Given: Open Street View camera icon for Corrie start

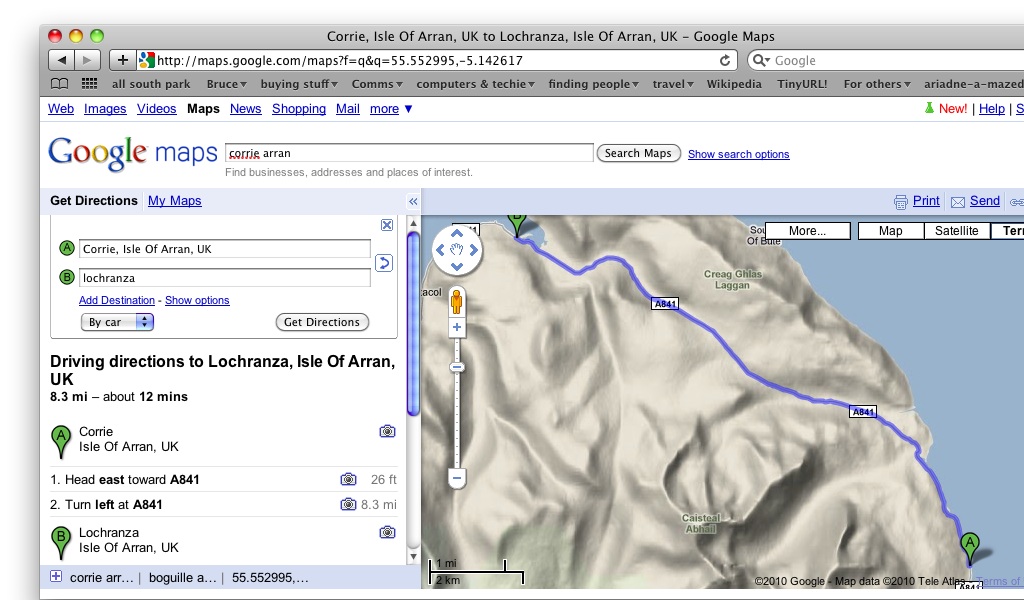Looking at the screenshot, I should coord(387,431).
